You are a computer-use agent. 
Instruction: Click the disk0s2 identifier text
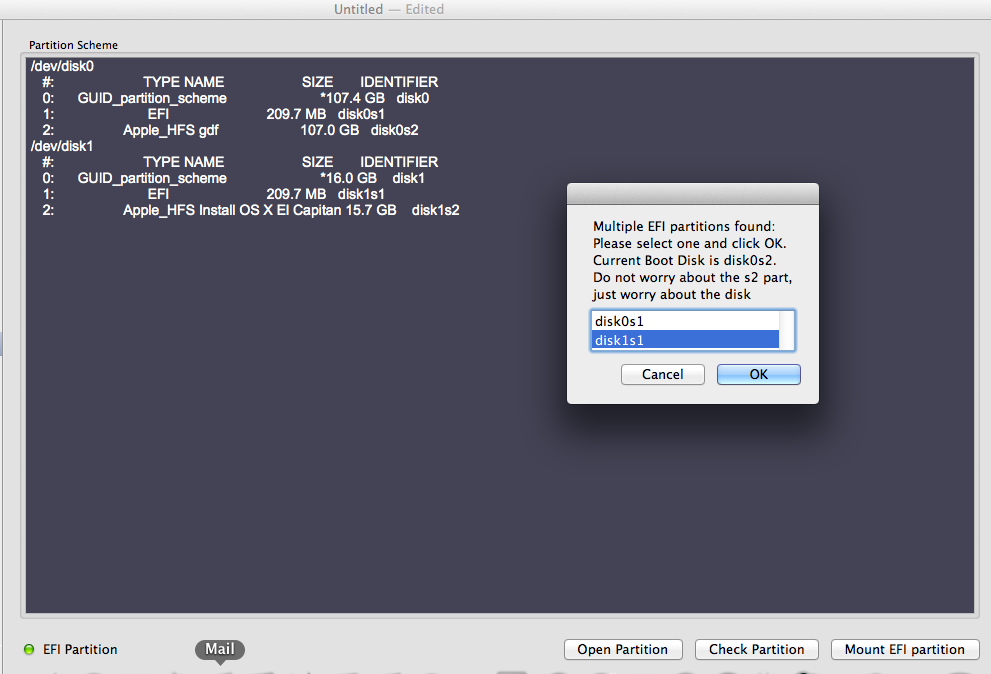pyautogui.click(x=394, y=130)
